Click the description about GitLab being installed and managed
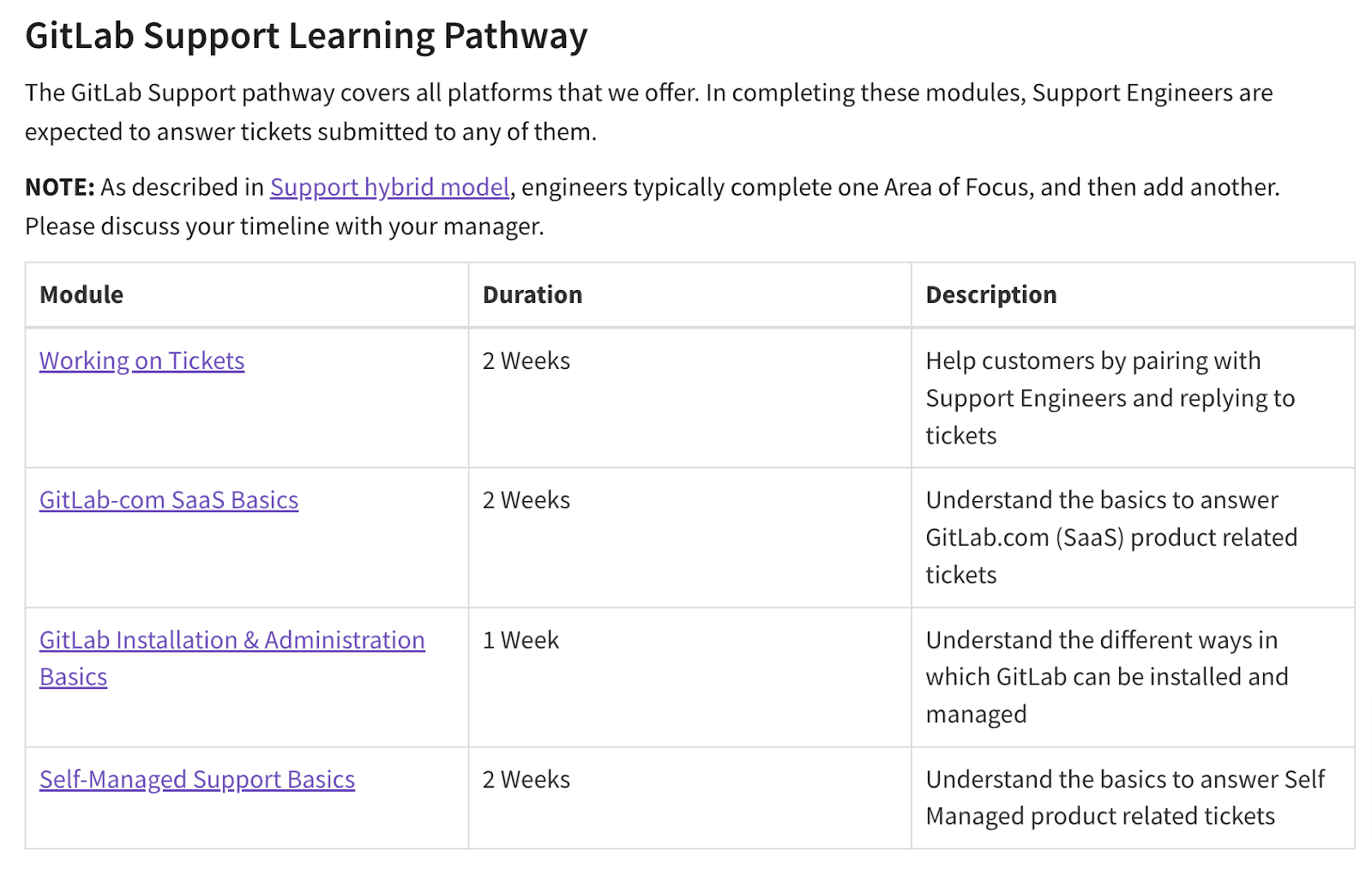Viewport: 1372px width, 870px height. pos(1106,677)
